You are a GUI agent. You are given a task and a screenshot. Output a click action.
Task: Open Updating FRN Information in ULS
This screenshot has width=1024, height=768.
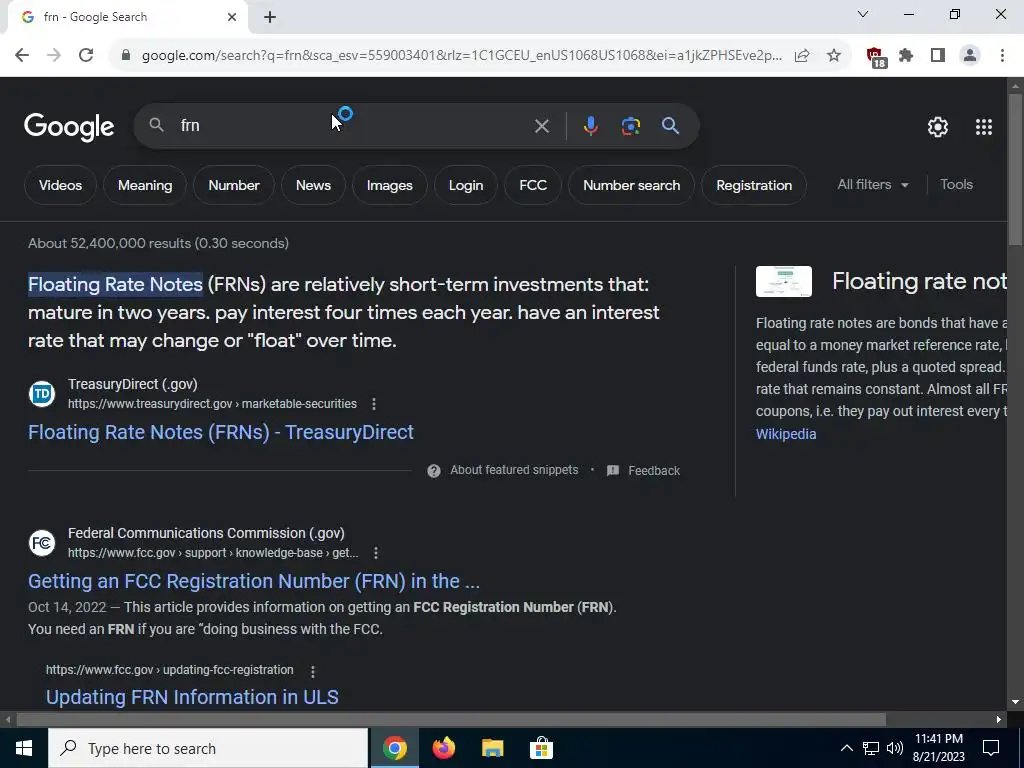[x=192, y=697]
